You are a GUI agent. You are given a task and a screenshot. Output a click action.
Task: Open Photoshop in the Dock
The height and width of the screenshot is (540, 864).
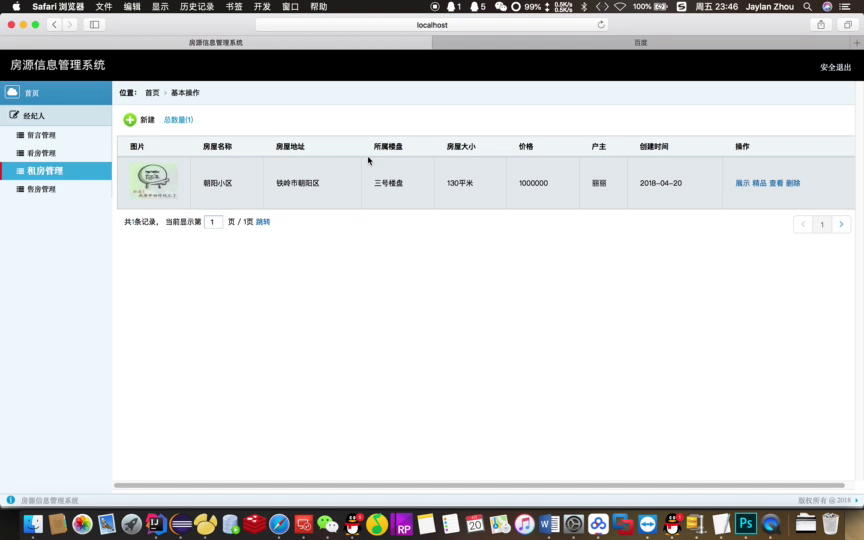click(x=746, y=524)
